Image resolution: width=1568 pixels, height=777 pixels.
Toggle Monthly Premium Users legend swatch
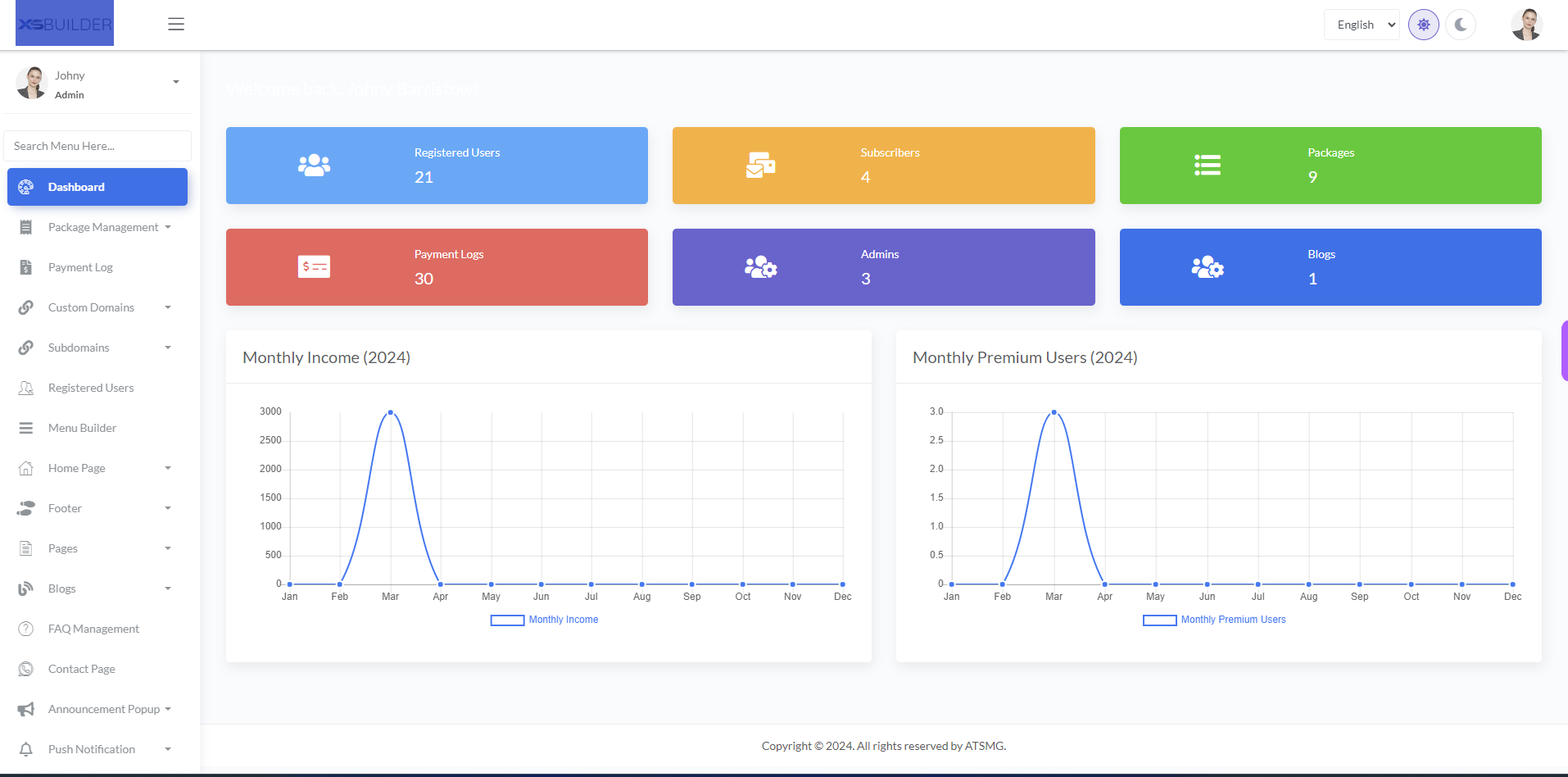[1159, 620]
